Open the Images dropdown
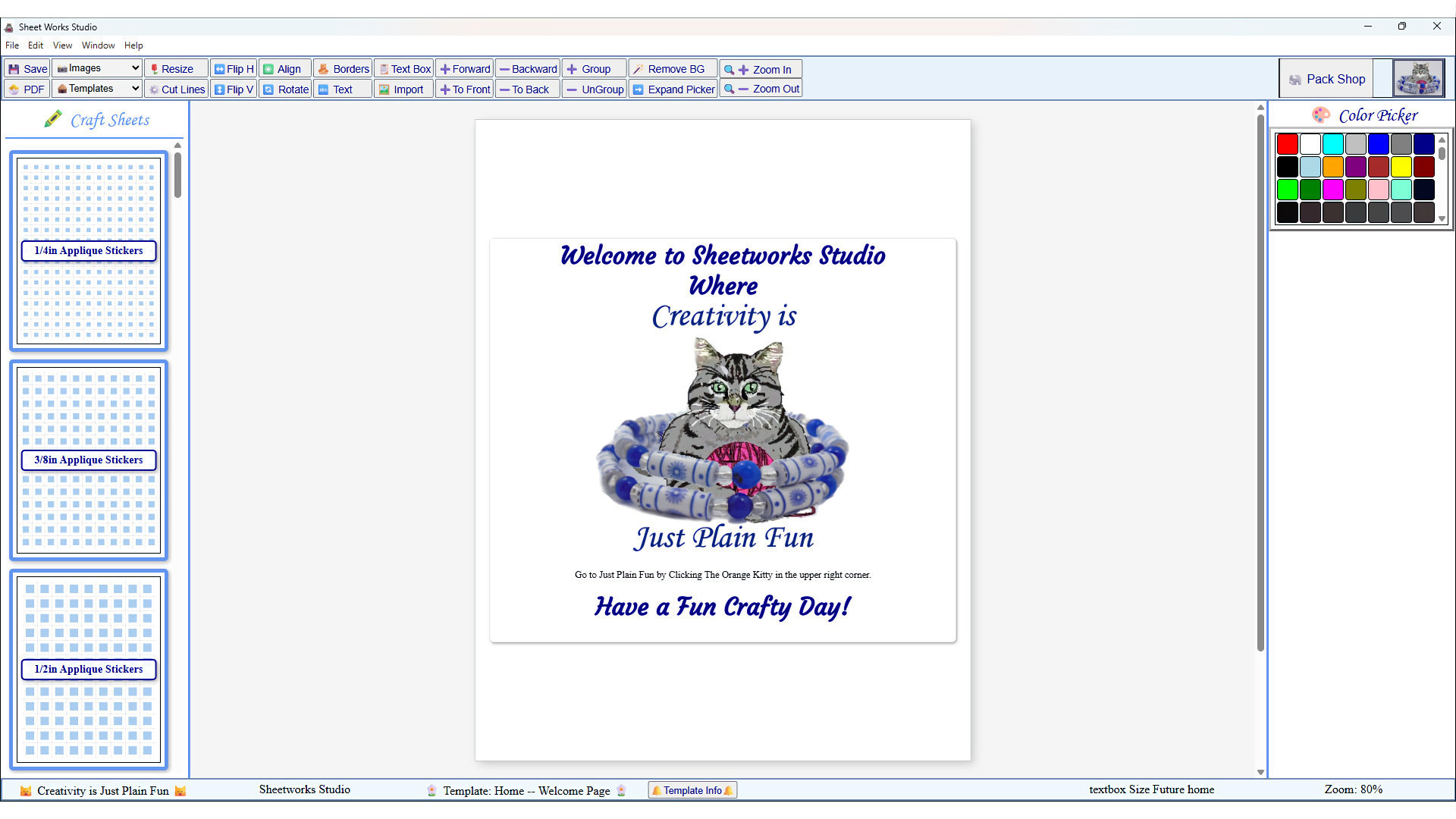This screenshot has width=1456, height=819. point(97,68)
